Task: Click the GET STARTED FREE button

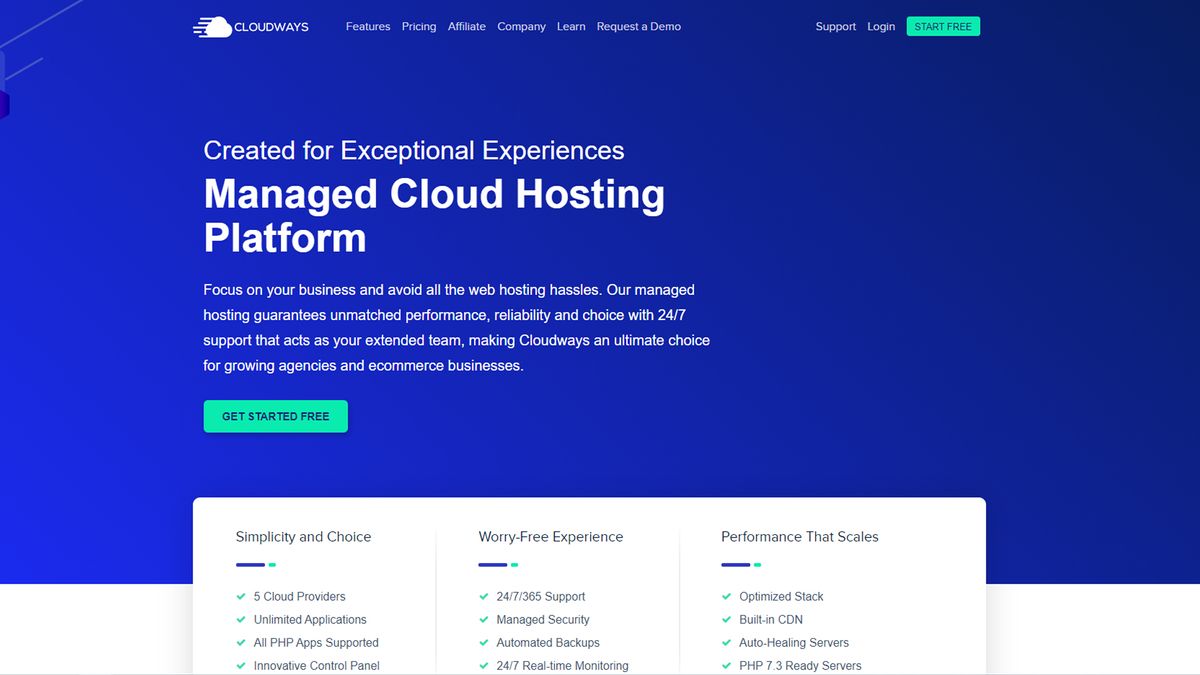Action: (x=275, y=416)
